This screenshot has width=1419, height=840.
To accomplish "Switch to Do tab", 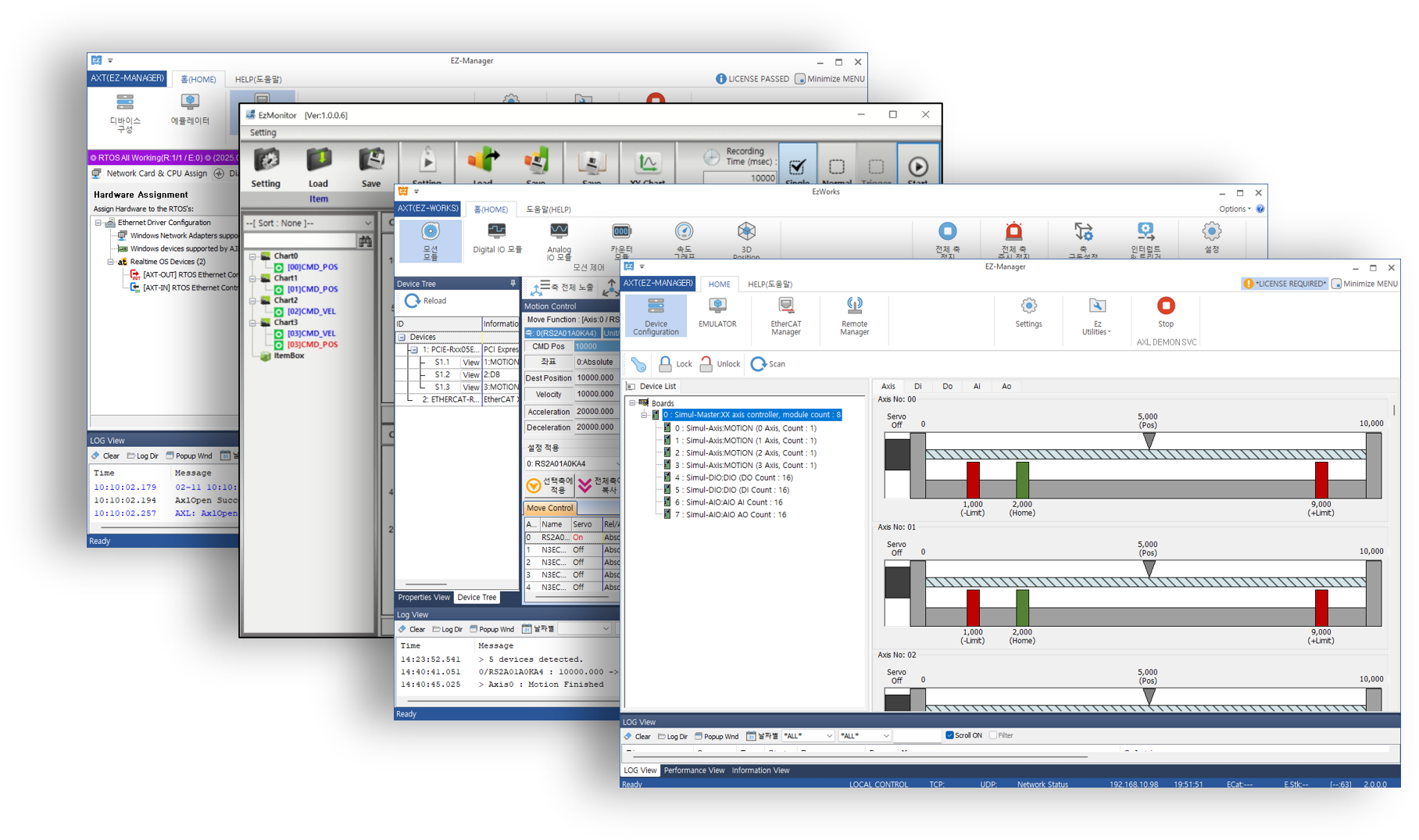I will coord(947,387).
